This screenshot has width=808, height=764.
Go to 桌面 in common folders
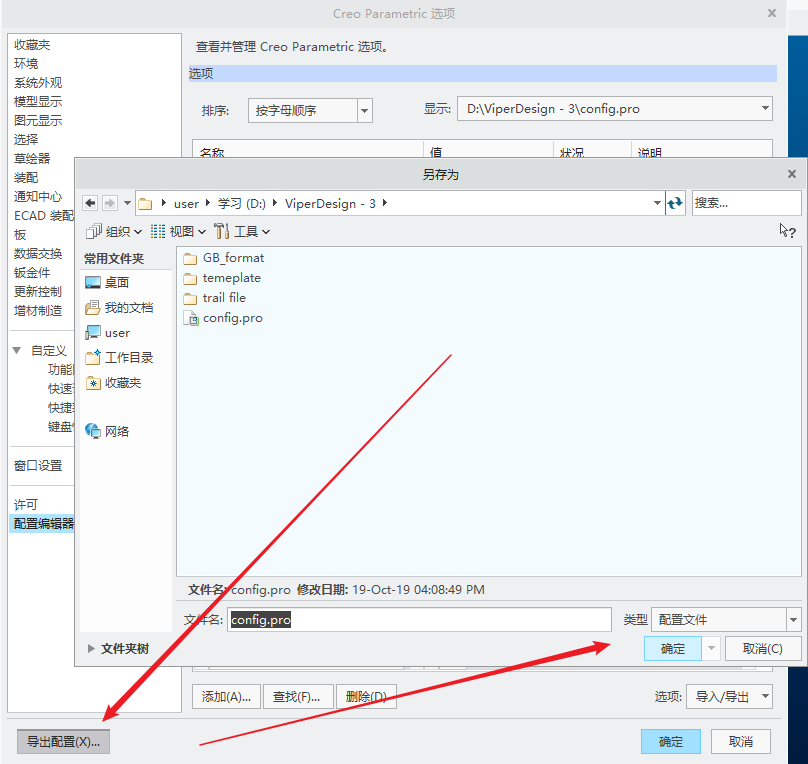107,282
